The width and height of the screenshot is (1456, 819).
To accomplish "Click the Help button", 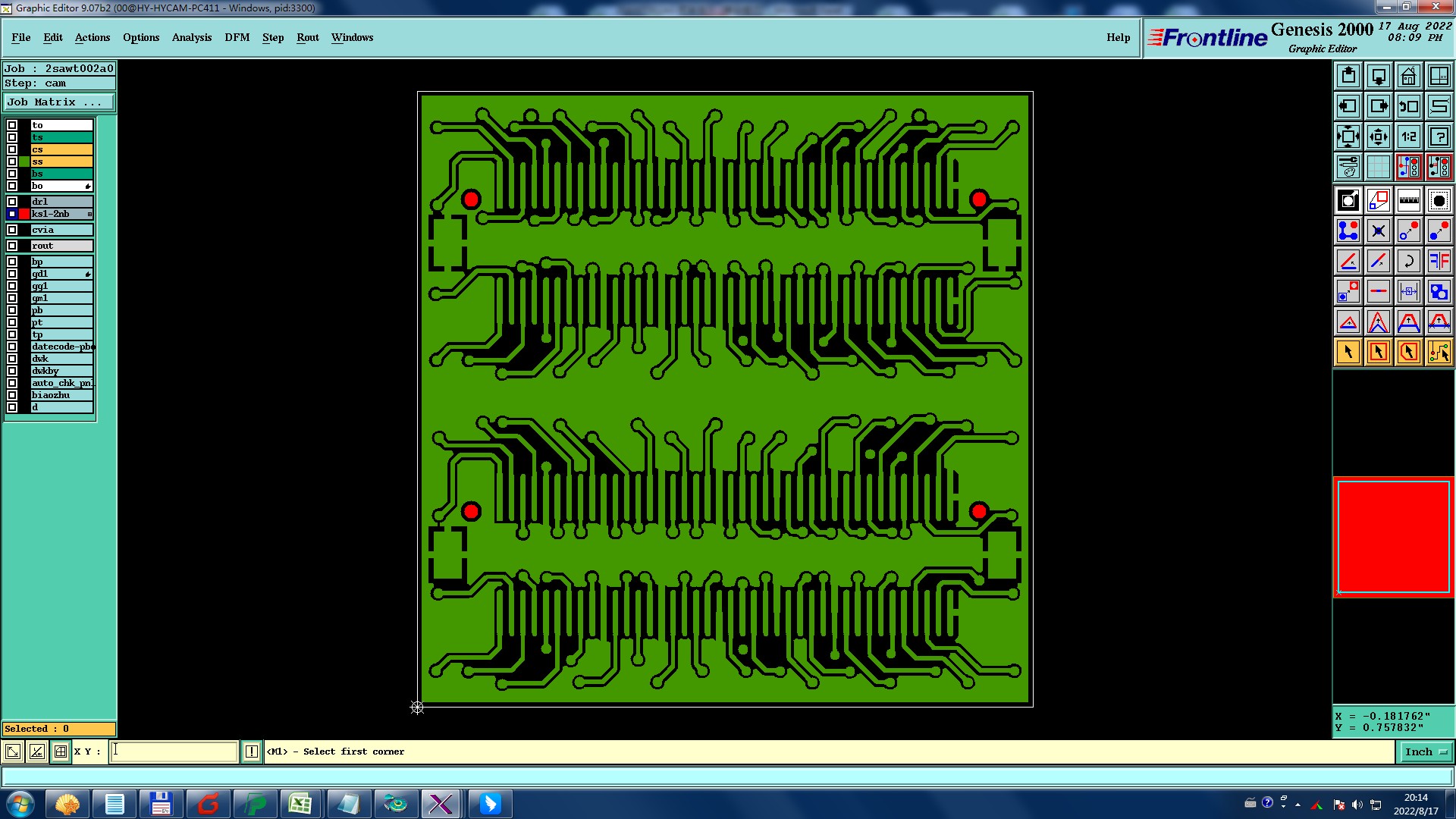I will pyautogui.click(x=1118, y=37).
